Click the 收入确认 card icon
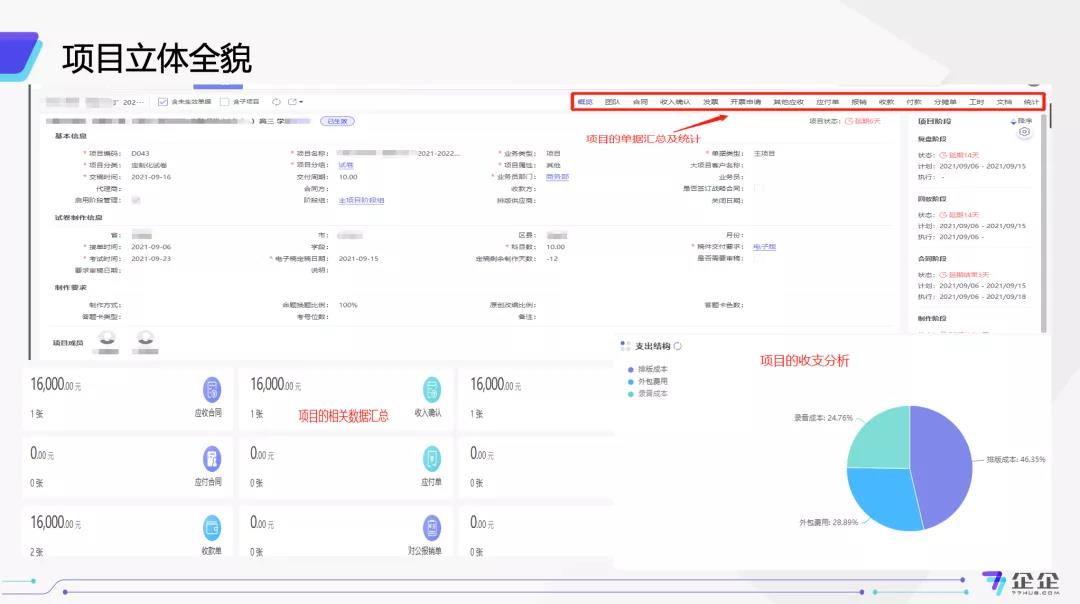This screenshot has width=1080, height=604. pyautogui.click(x=431, y=389)
